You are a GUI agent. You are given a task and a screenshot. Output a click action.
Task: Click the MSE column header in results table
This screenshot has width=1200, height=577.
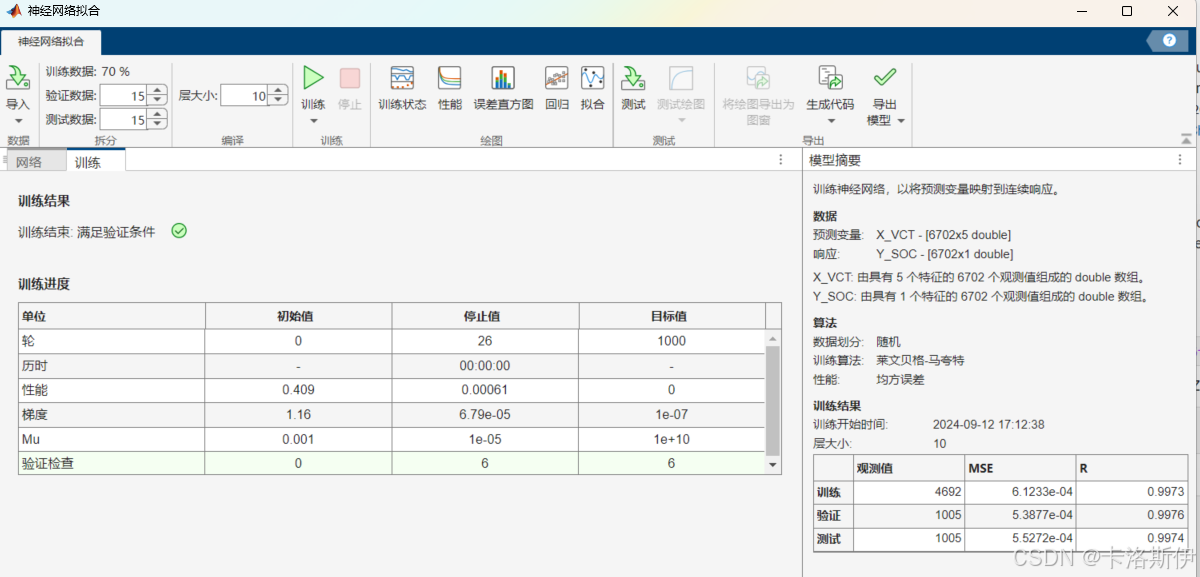(1019, 468)
